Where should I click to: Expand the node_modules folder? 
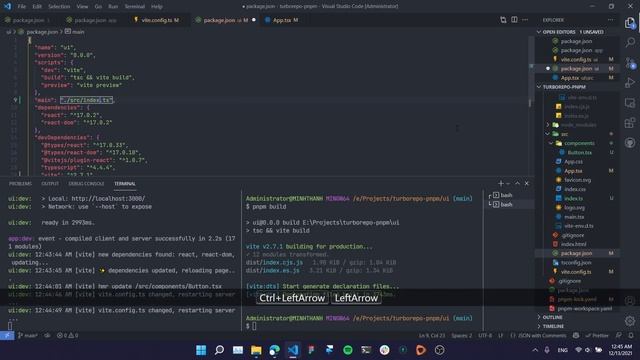548,125
